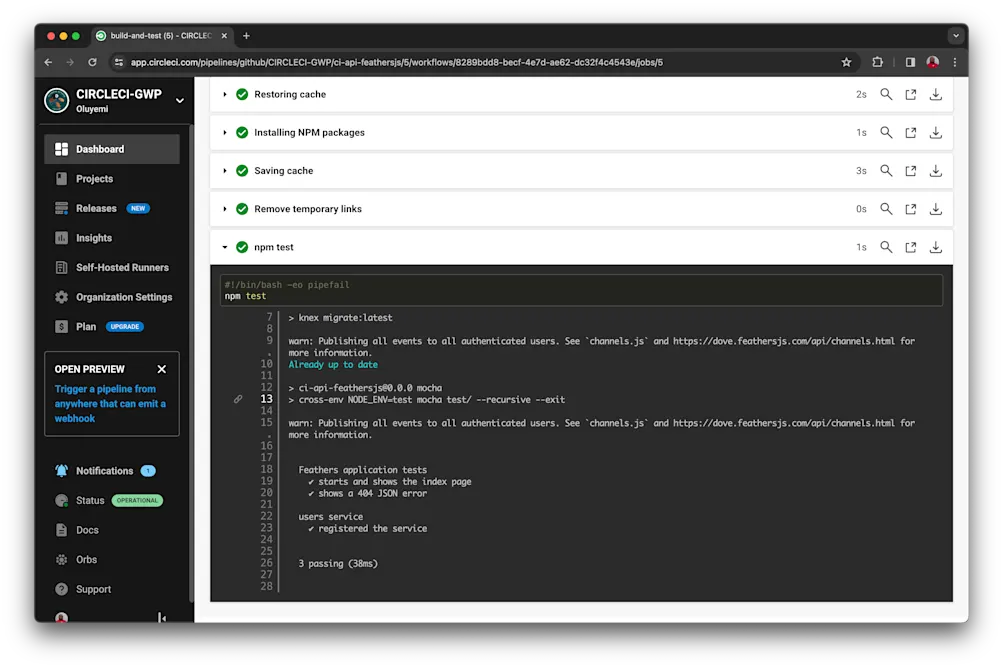Copy link to log line 13
The width and height of the screenshot is (1003, 668).
click(x=238, y=399)
